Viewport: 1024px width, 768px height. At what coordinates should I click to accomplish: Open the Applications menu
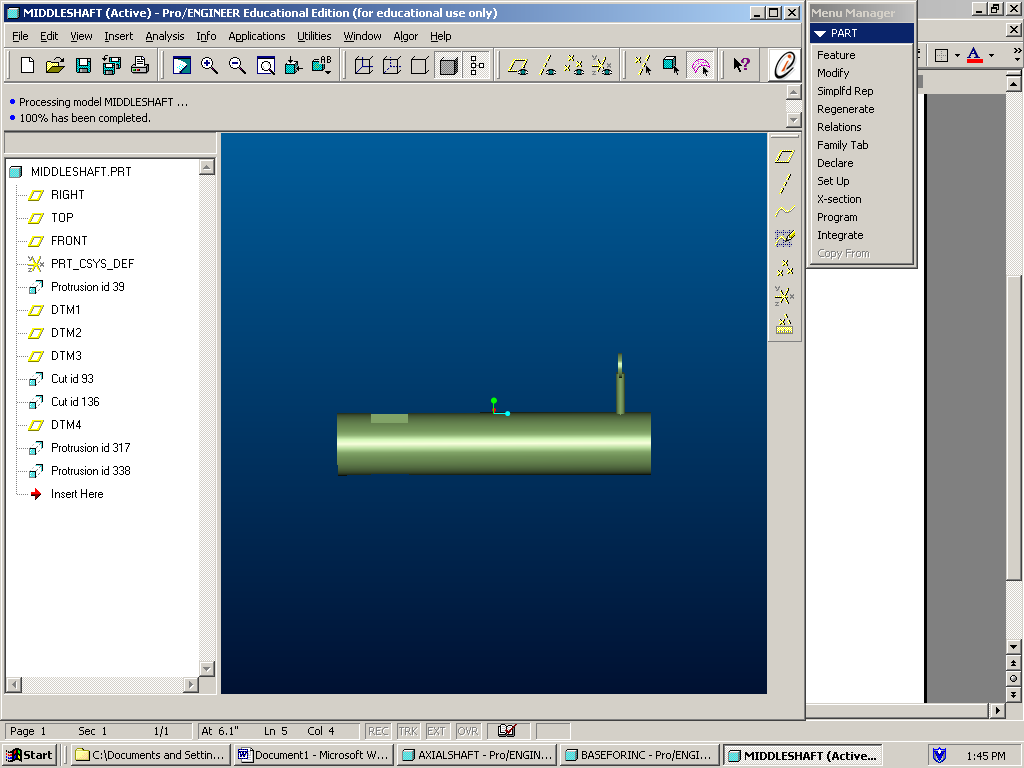coord(257,36)
